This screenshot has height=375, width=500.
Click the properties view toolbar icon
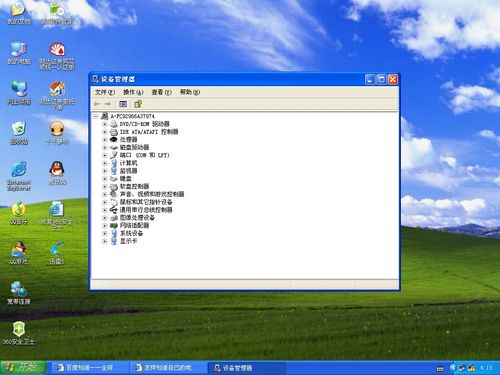tap(123, 104)
